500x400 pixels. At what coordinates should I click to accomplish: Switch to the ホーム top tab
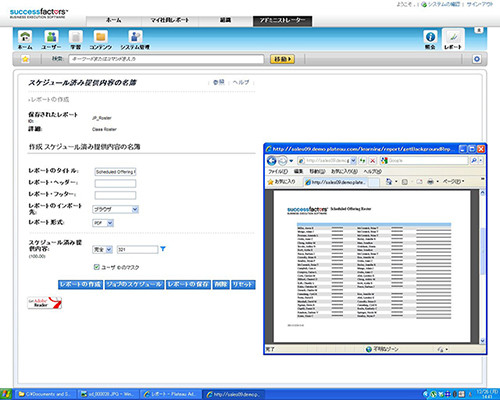point(114,20)
